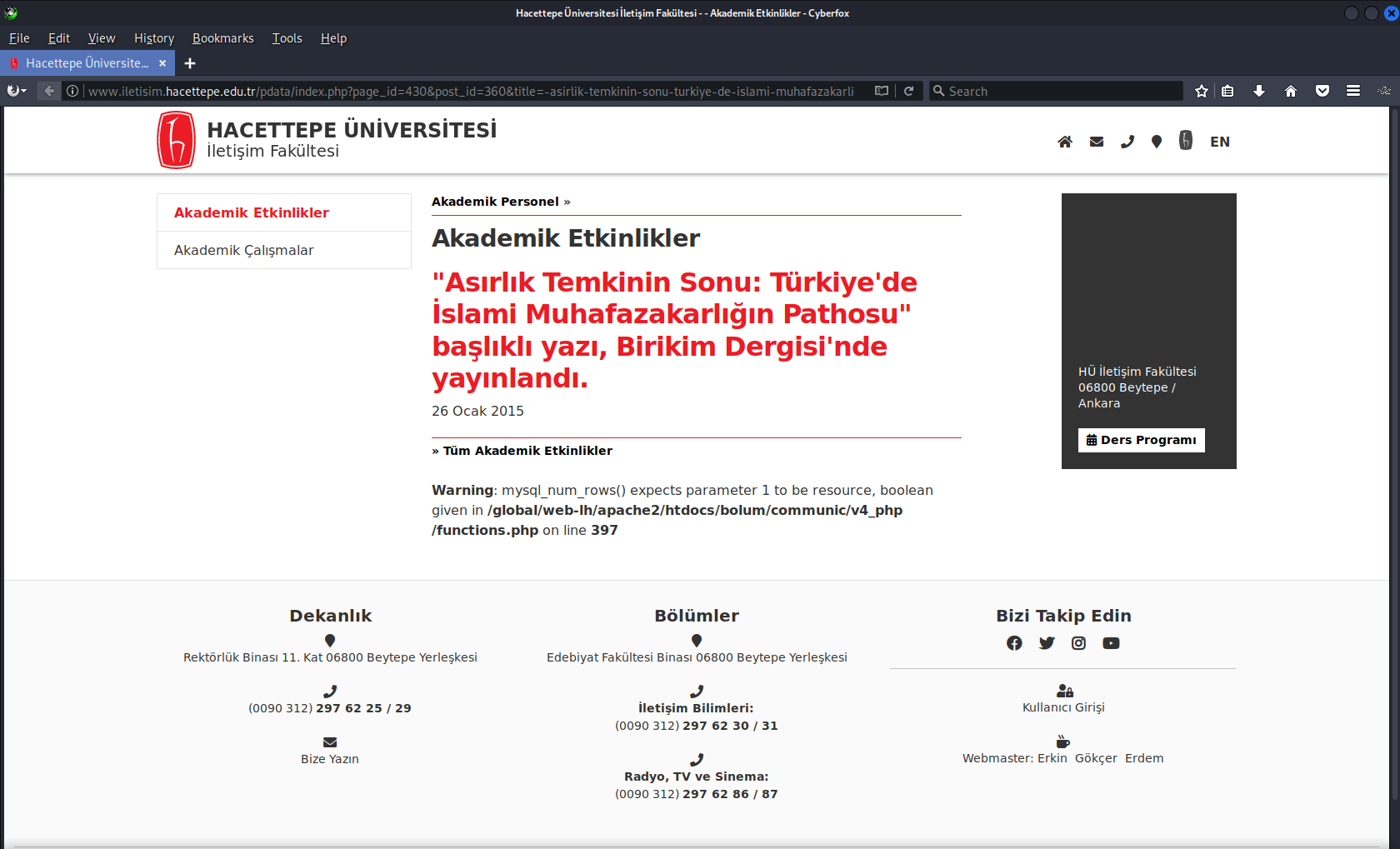Click the Dekanlık phone icon
1400x849 pixels.
click(x=330, y=692)
